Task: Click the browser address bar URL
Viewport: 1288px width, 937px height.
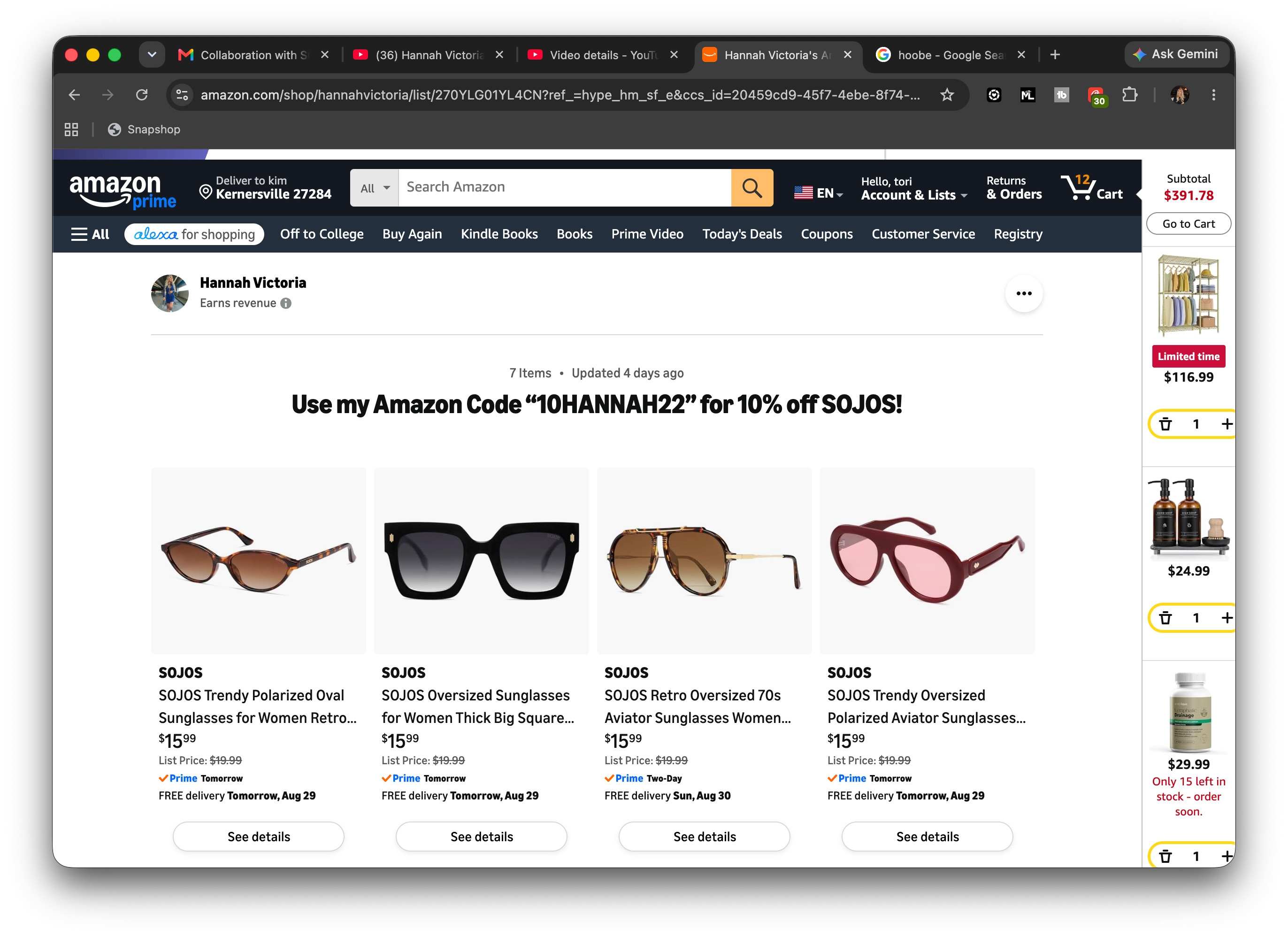Action: pos(560,95)
